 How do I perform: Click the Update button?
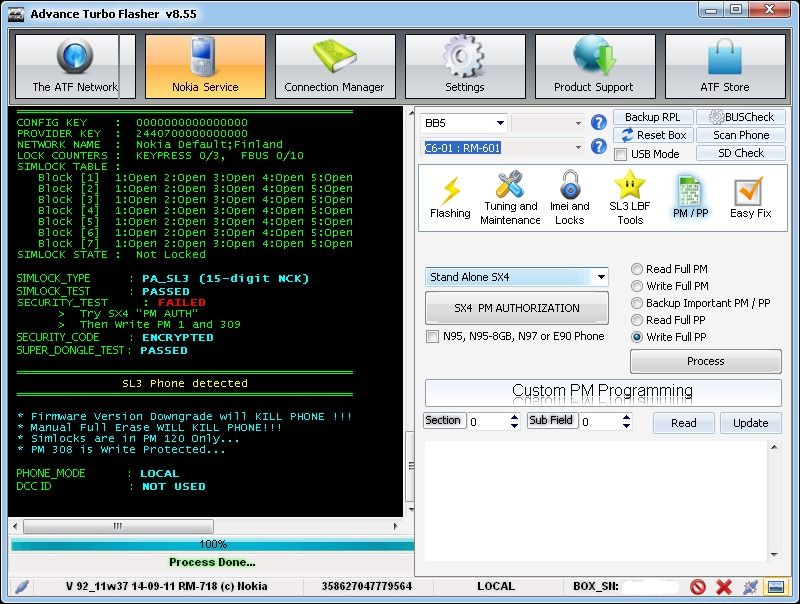(x=750, y=423)
